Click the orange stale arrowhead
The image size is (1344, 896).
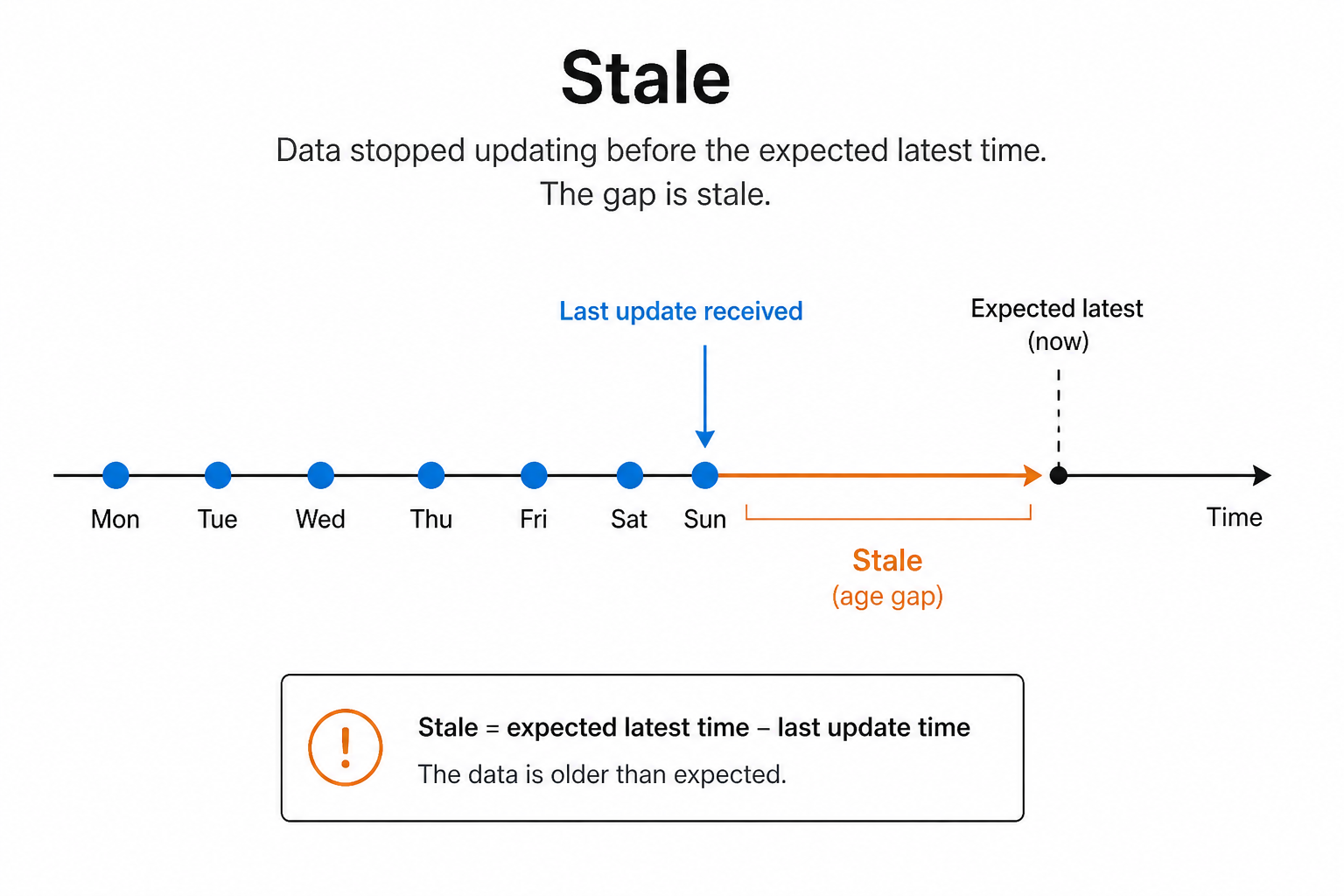(x=1032, y=475)
